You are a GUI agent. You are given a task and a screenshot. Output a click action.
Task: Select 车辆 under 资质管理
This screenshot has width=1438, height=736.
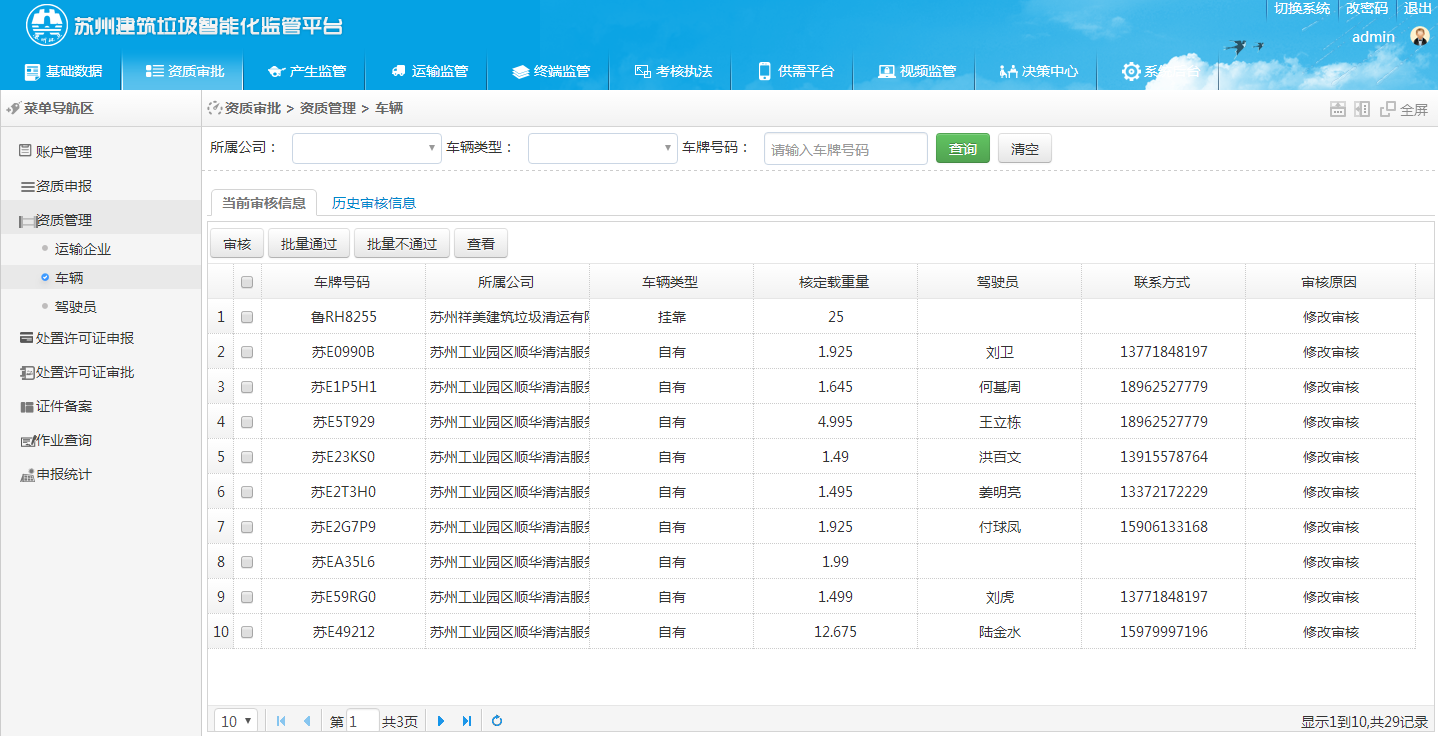pos(69,278)
